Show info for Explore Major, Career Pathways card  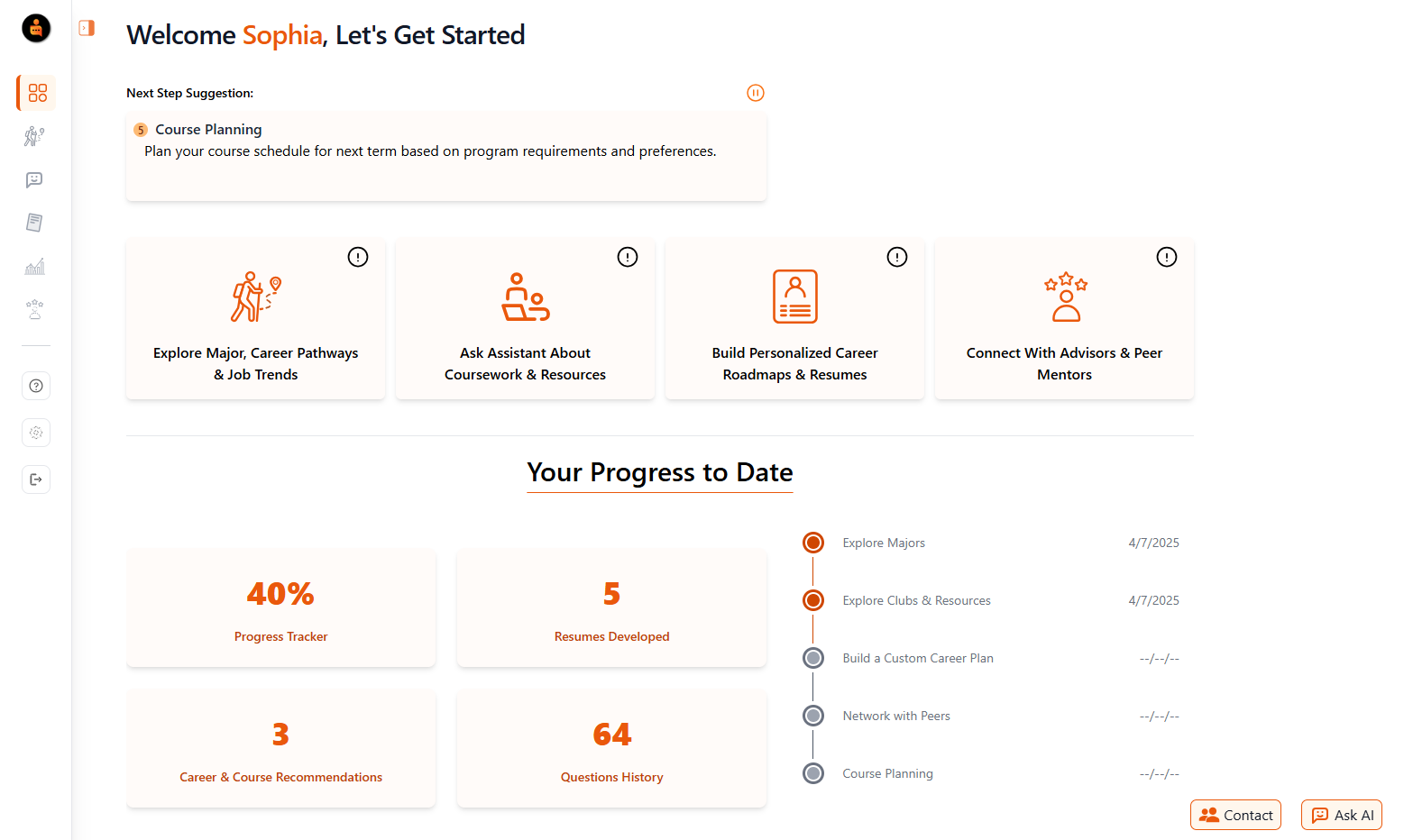[358, 257]
